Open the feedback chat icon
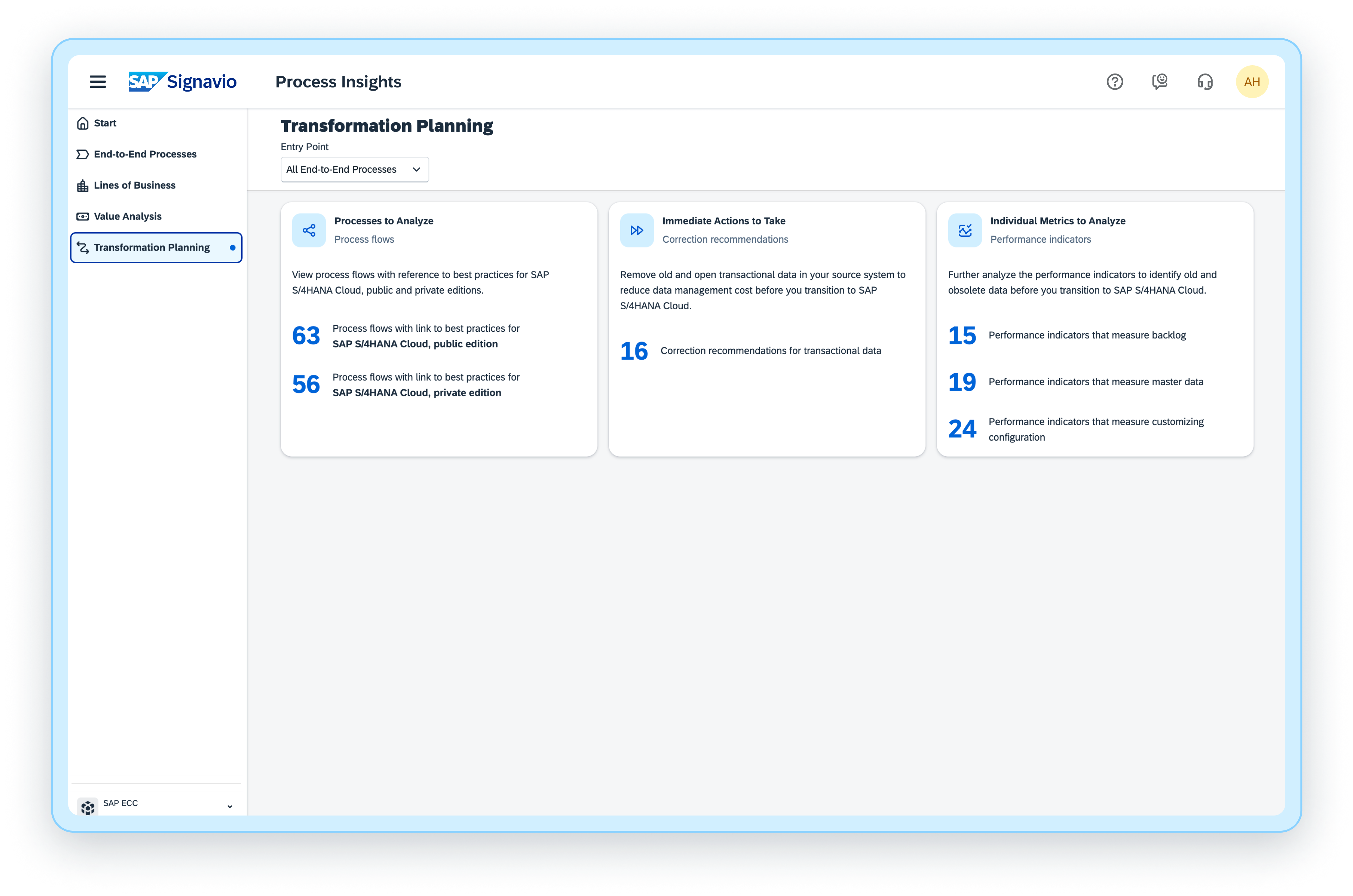Screen dimensions: 1353x896 pyautogui.click(x=1160, y=82)
